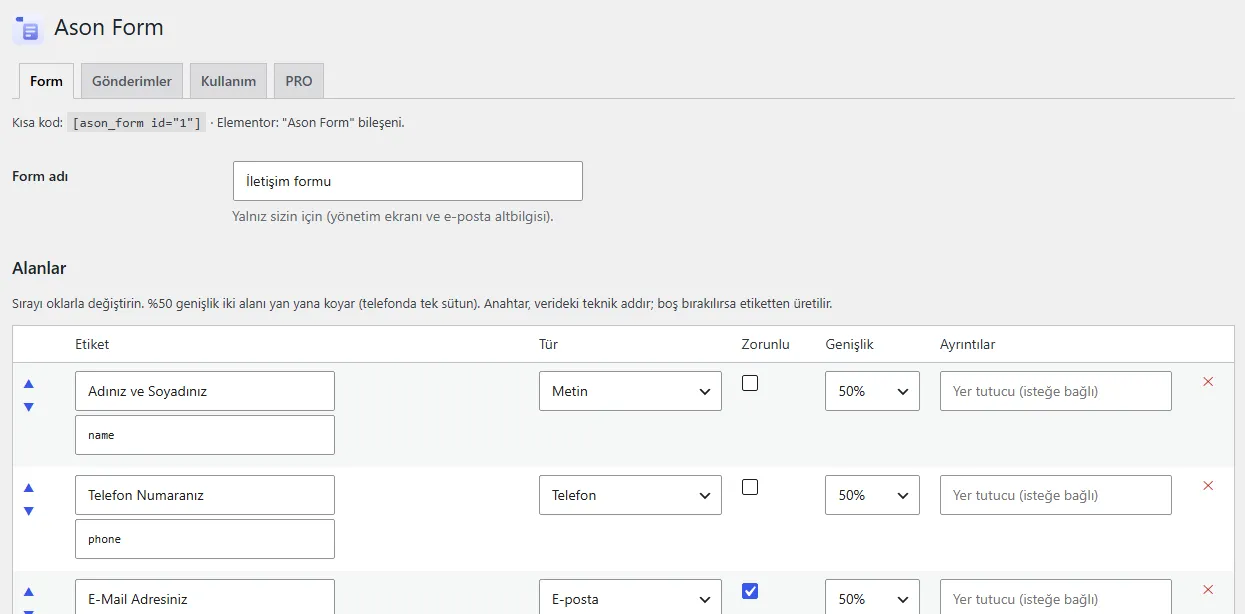Delete the Adınız ve Soyadınız row
This screenshot has height=614, width=1245.
click(x=1208, y=382)
